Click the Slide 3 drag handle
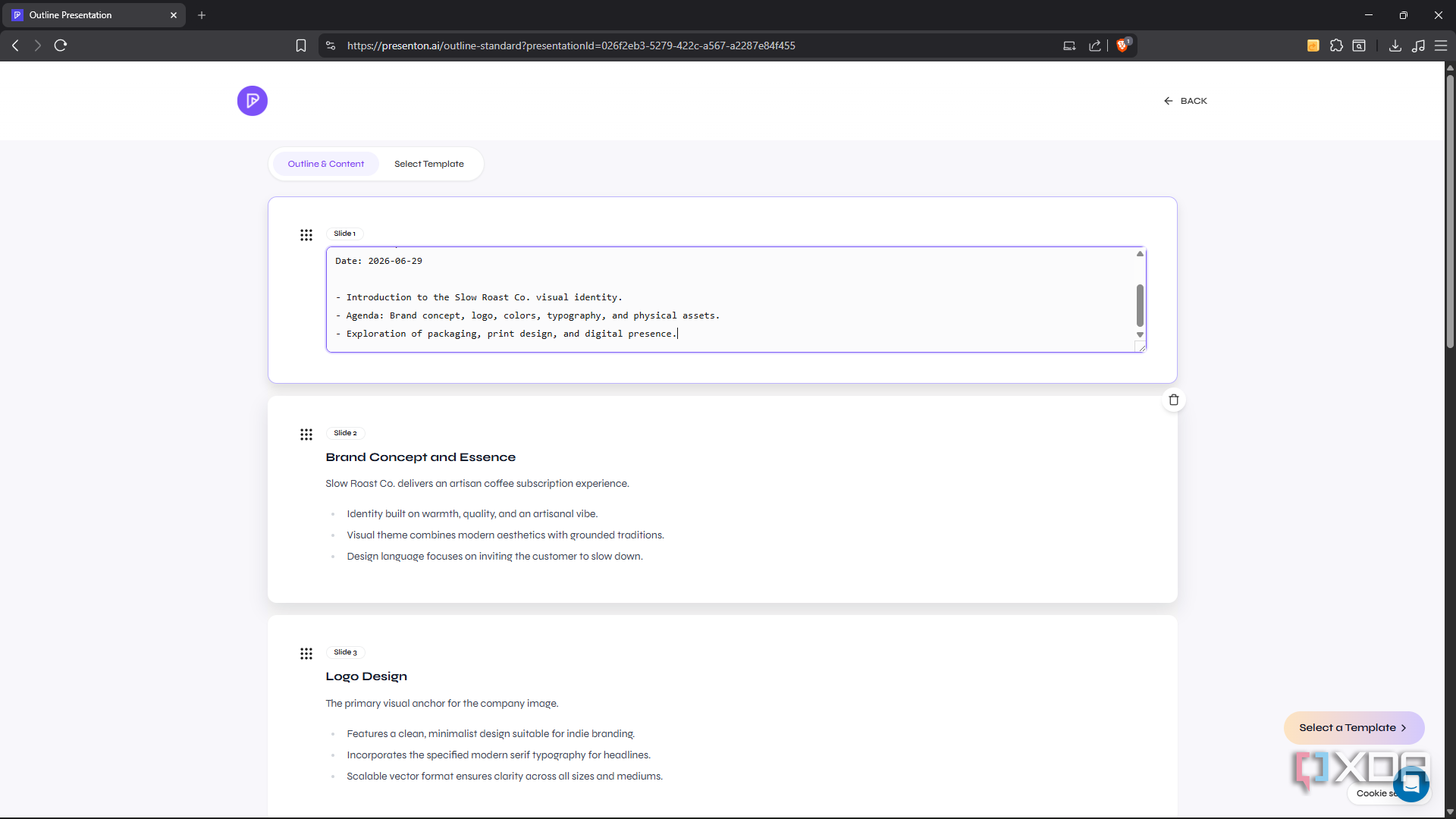Viewport: 1456px width, 819px height. 306,654
